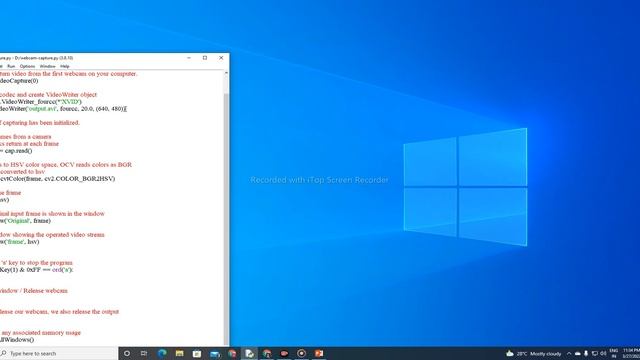Open Task View on the taskbar

tap(144, 353)
